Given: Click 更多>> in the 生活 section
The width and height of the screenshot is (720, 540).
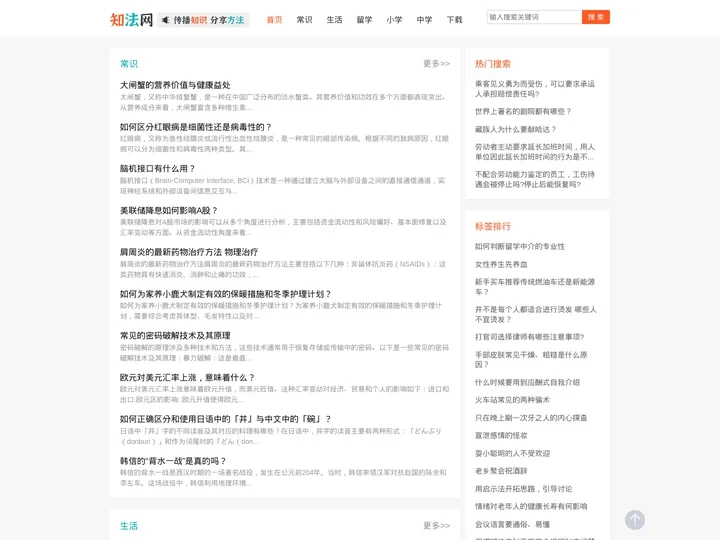Looking at the screenshot, I should tap(436, 525).
